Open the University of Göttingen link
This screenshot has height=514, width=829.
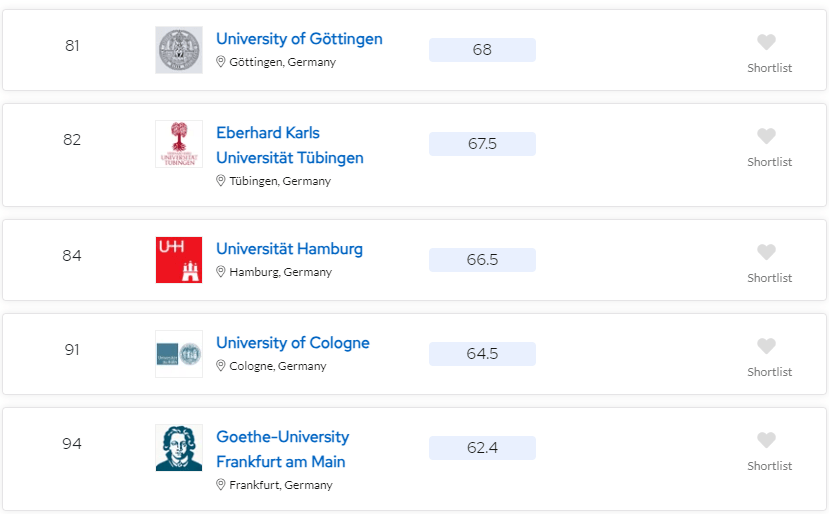[299, 39]
